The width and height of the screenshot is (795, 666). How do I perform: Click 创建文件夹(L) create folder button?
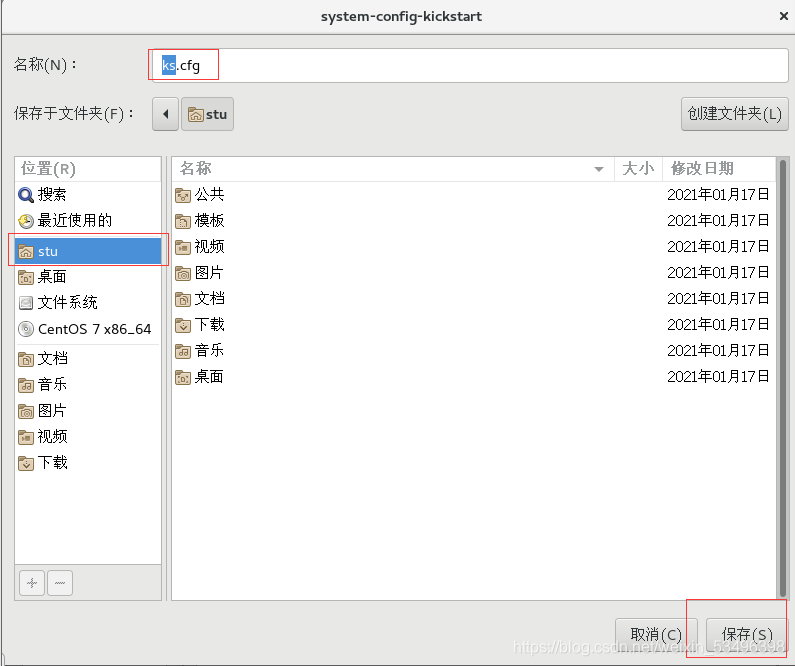pyautogui.click(x=735, y=114)
